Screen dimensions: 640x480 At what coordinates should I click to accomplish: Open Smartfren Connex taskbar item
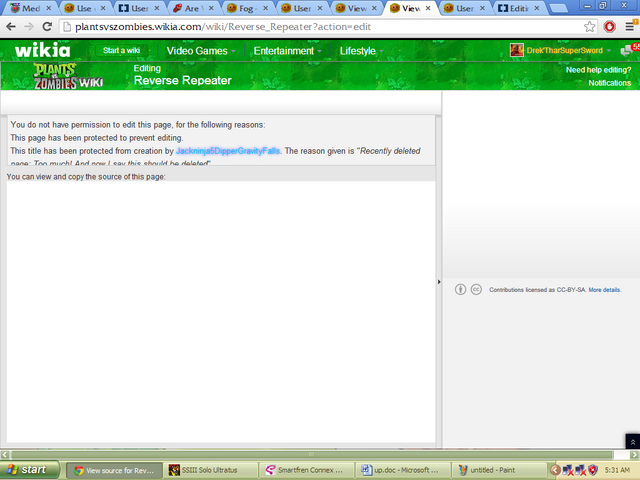pyautogui.click(x=308, y=470)
